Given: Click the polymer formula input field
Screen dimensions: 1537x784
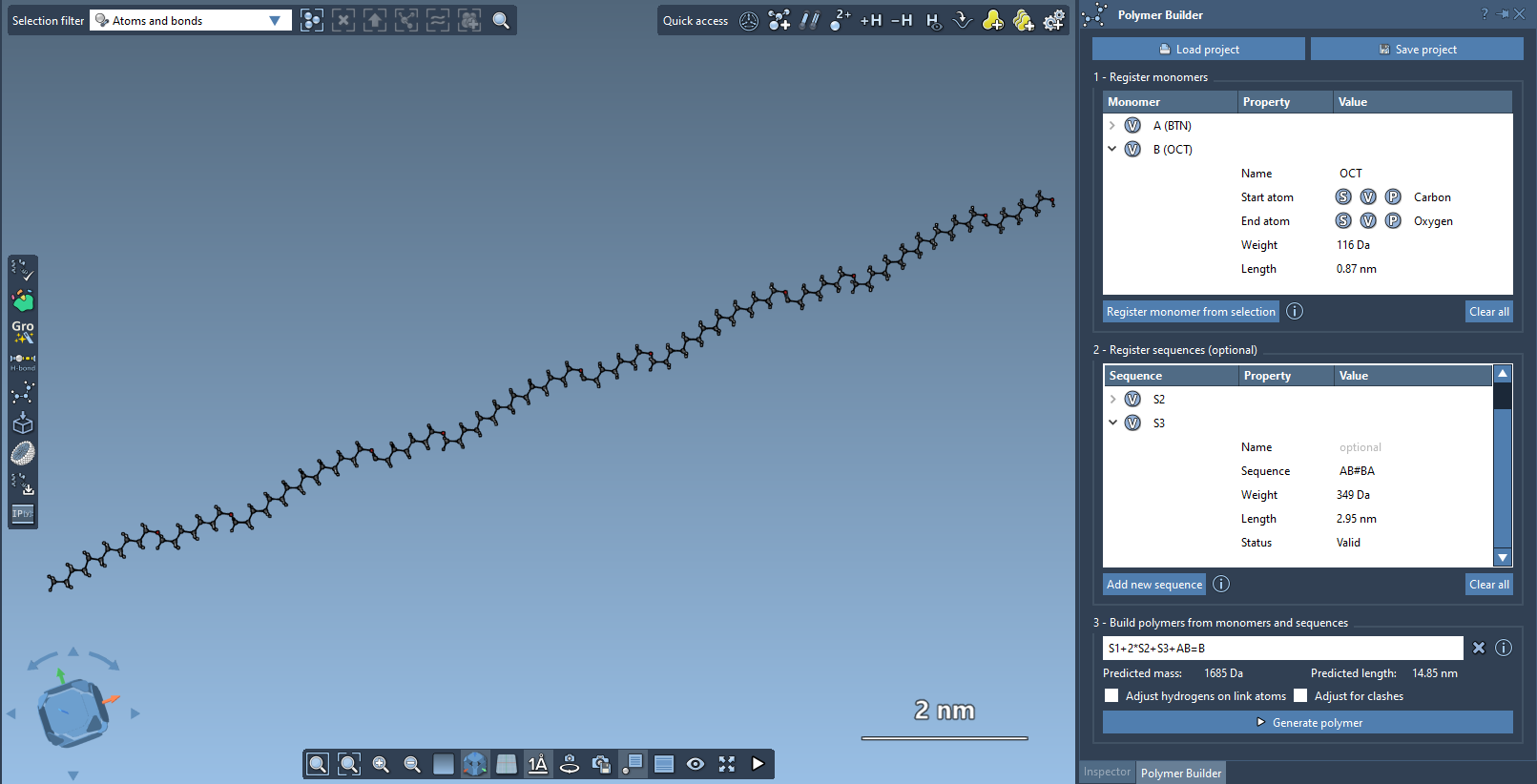Looking at the screenshot, I should 1282,649.
